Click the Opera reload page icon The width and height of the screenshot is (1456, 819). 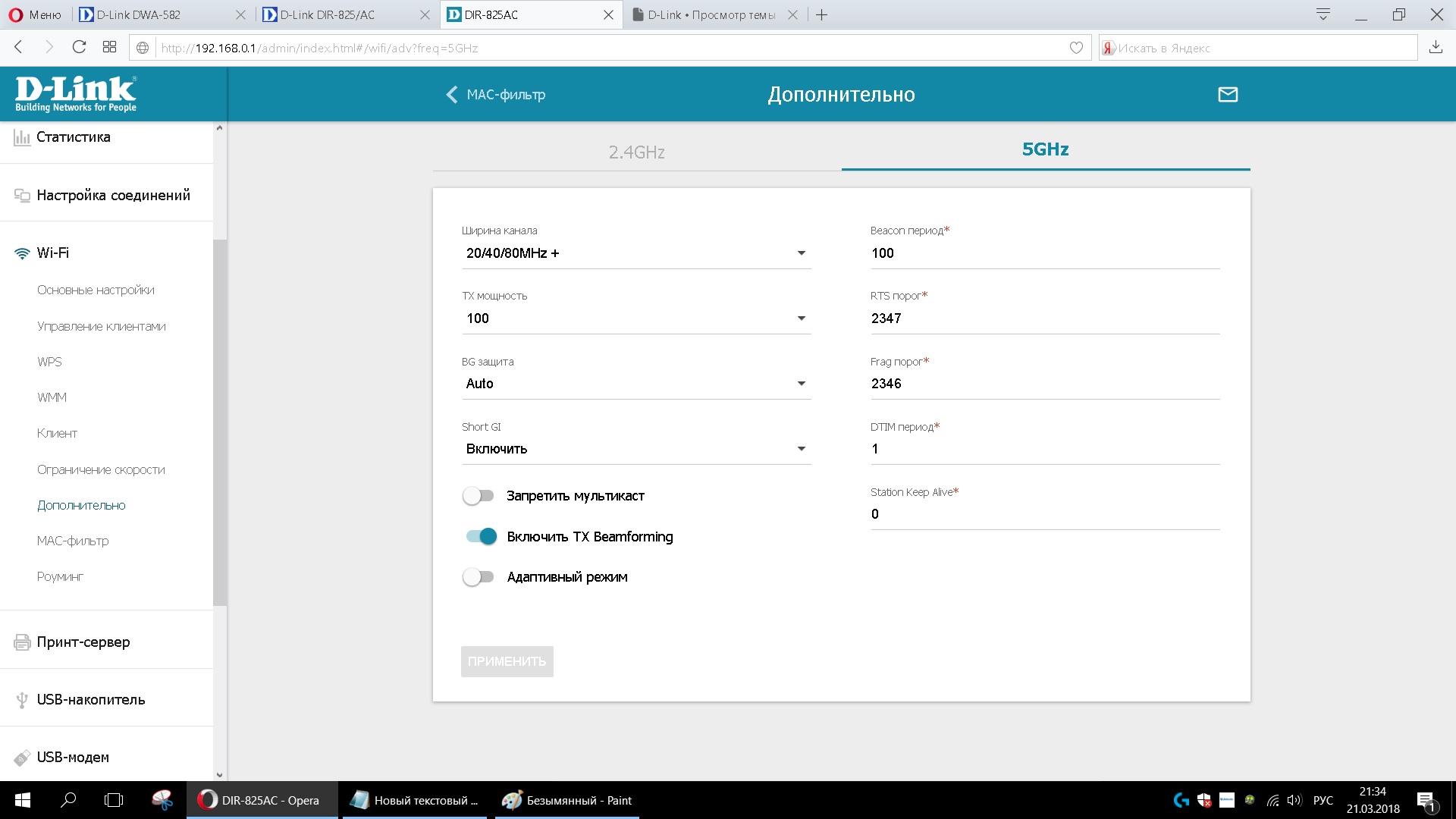tap(79, 47)
